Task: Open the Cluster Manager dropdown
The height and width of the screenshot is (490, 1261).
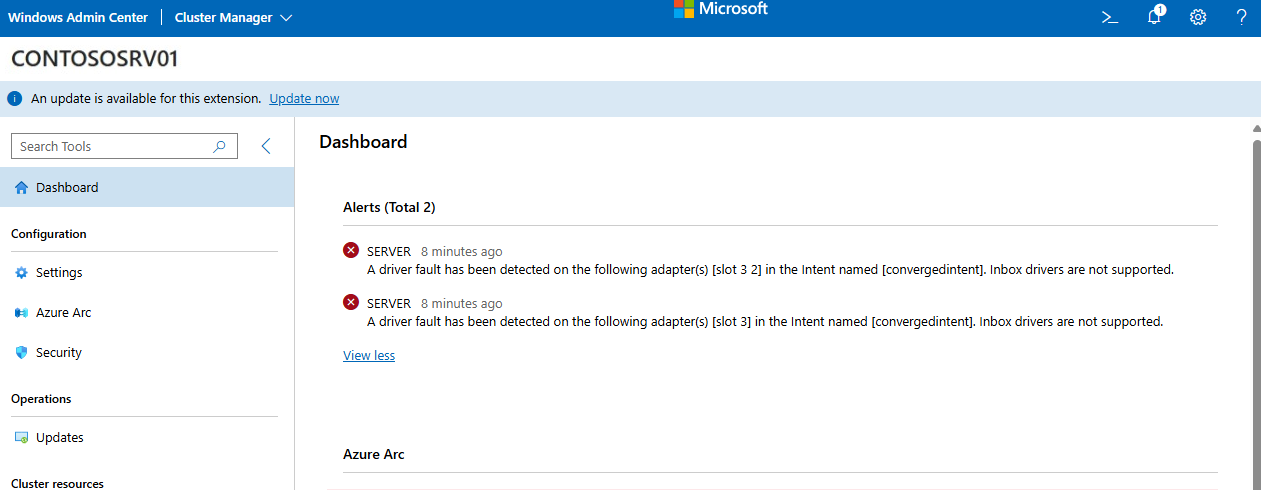Action: point(233,17)
